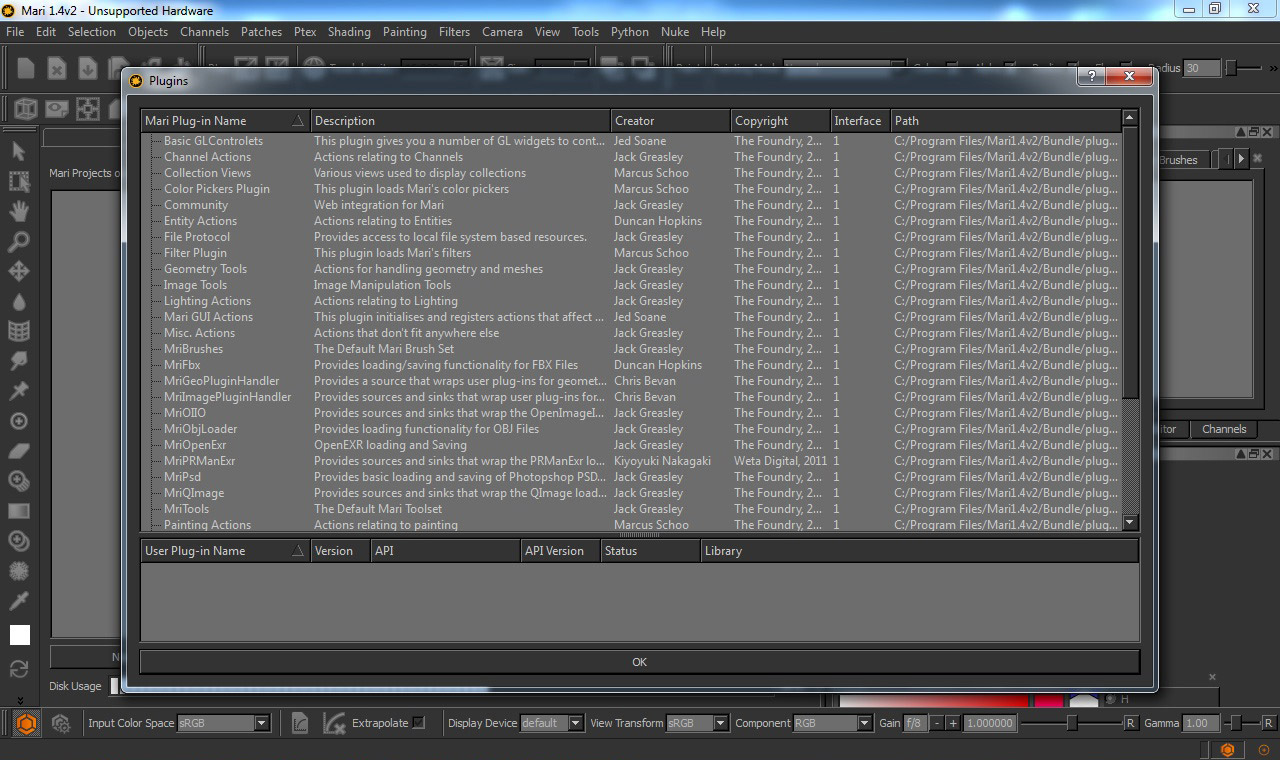The height and width of the screenshot is (760, 1280).
Task: Select the arrow Select tool in left toolbar
Action: pos(18,151)
